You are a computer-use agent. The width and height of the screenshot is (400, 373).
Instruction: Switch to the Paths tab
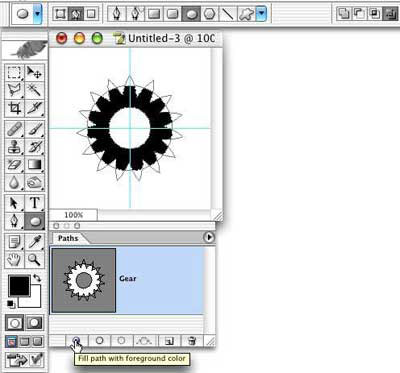68,238
